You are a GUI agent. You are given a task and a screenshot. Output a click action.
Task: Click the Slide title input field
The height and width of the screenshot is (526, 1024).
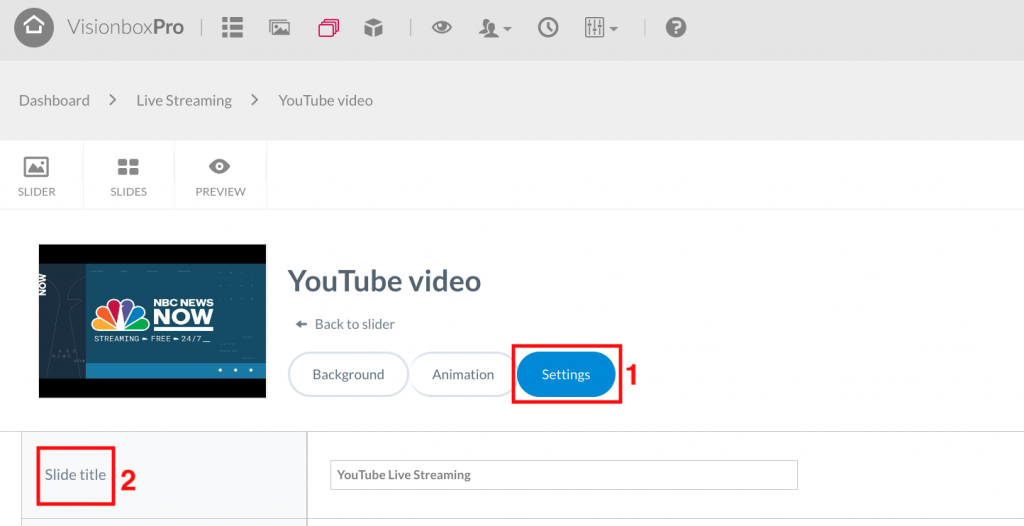(564, 475)
